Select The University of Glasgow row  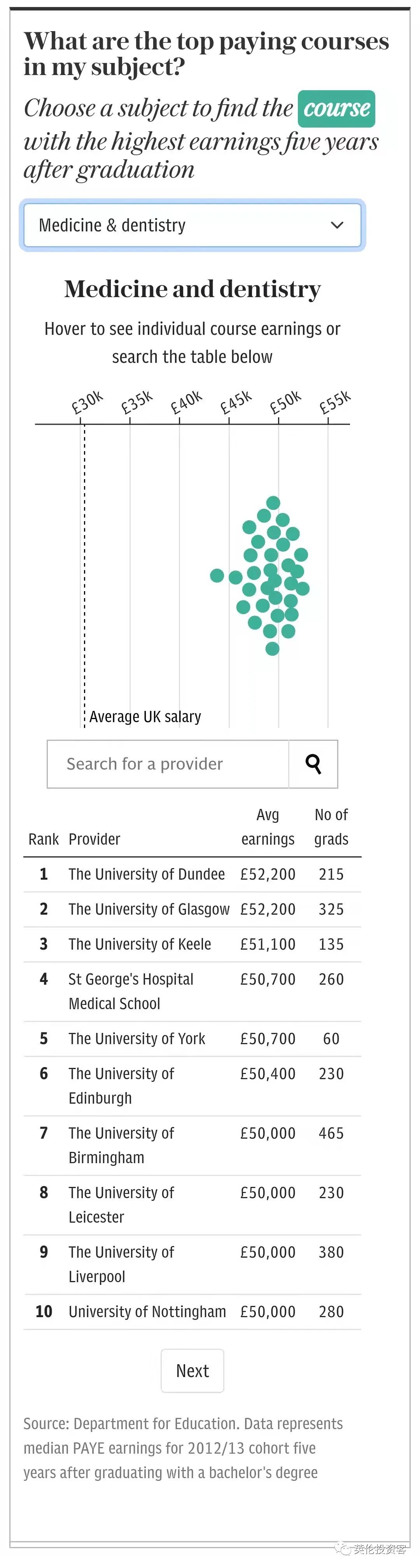click(x=192, y=909)
